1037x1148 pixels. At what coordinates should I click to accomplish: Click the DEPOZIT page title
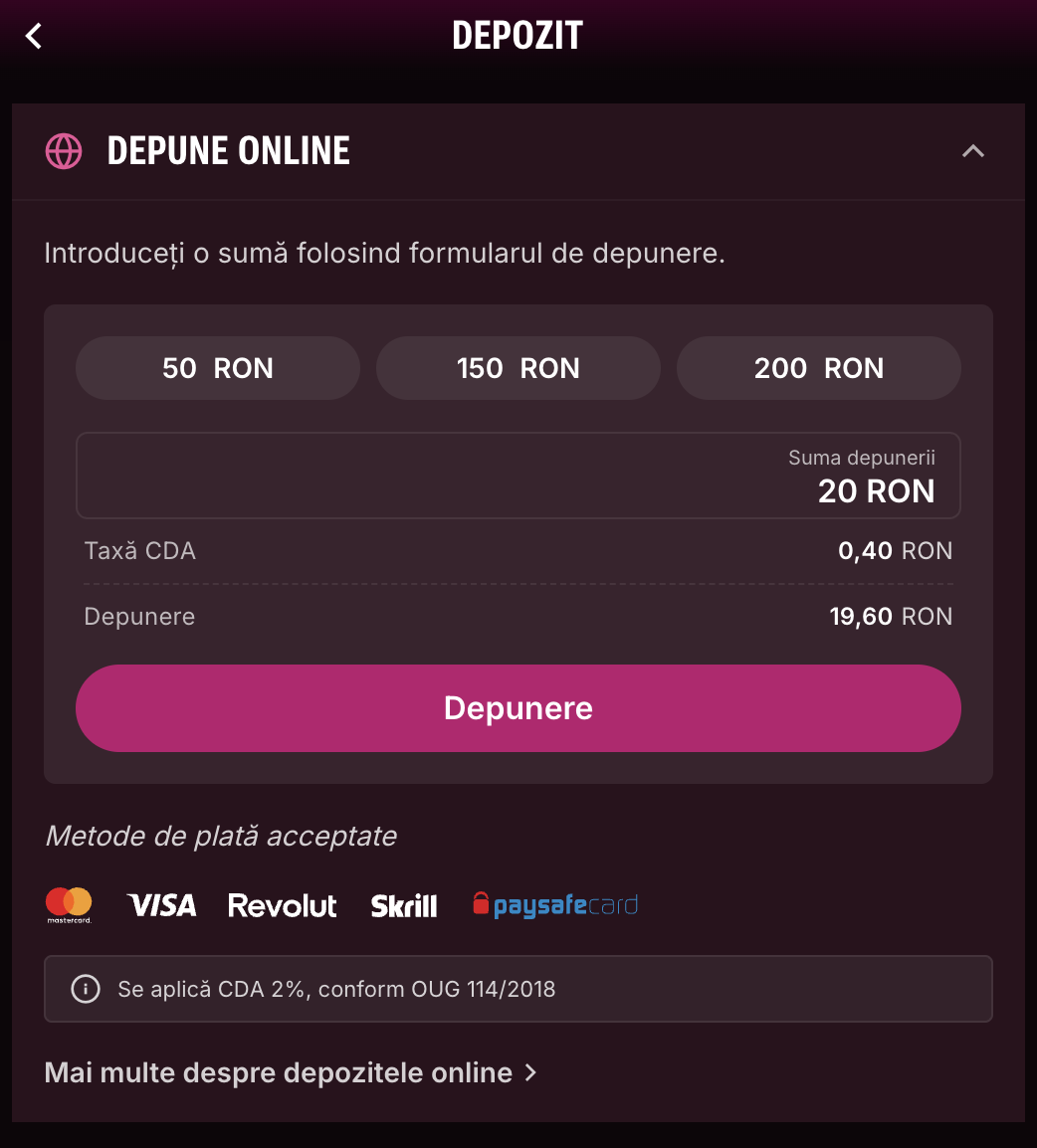(x=518, y=35)
